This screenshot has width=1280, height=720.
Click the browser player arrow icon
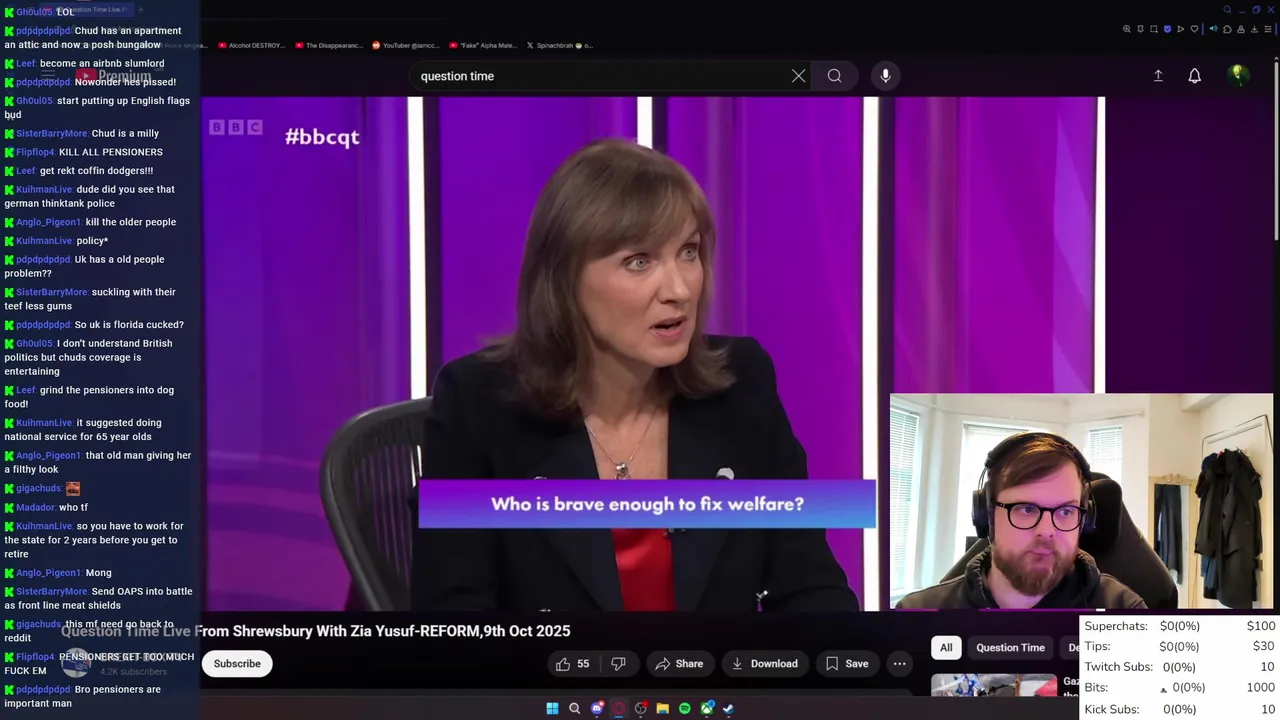(x=1180, y=29)
